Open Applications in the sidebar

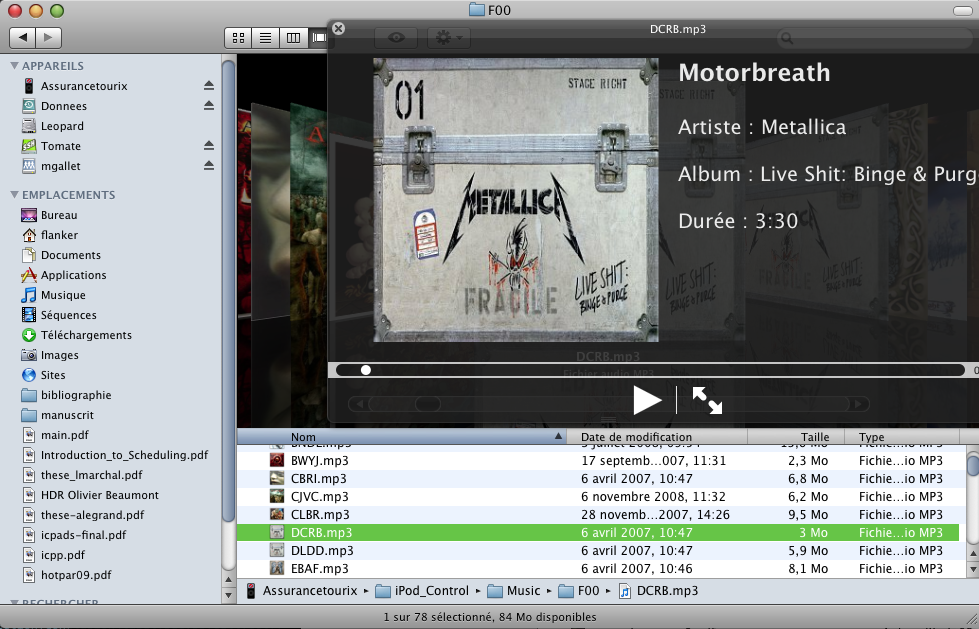click(73, 275)
